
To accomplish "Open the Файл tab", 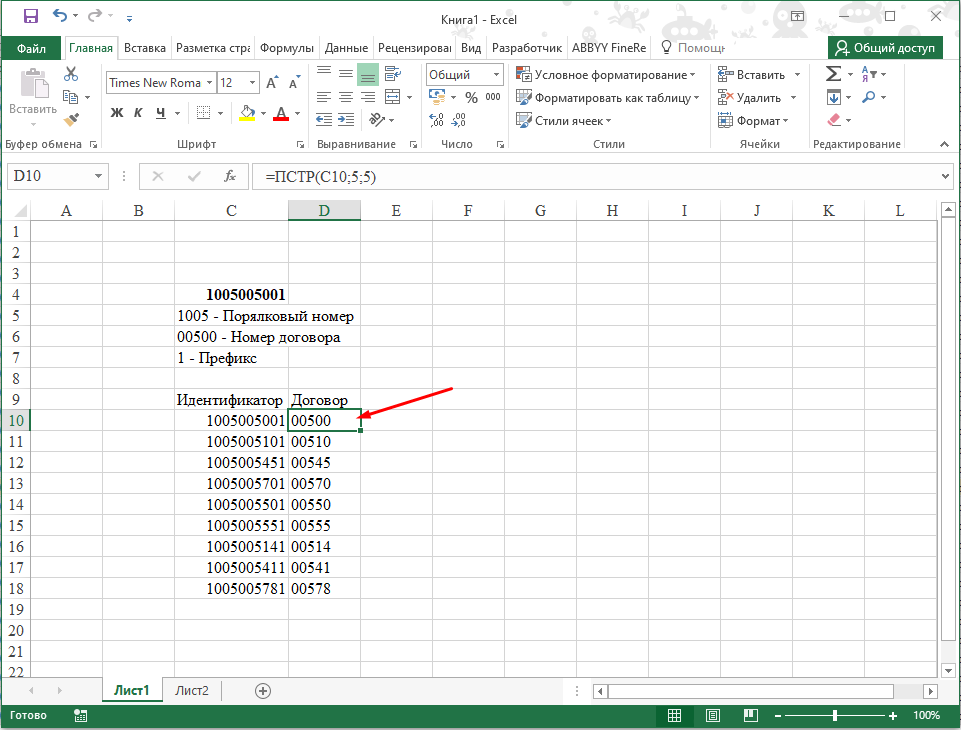I will 31,48.
